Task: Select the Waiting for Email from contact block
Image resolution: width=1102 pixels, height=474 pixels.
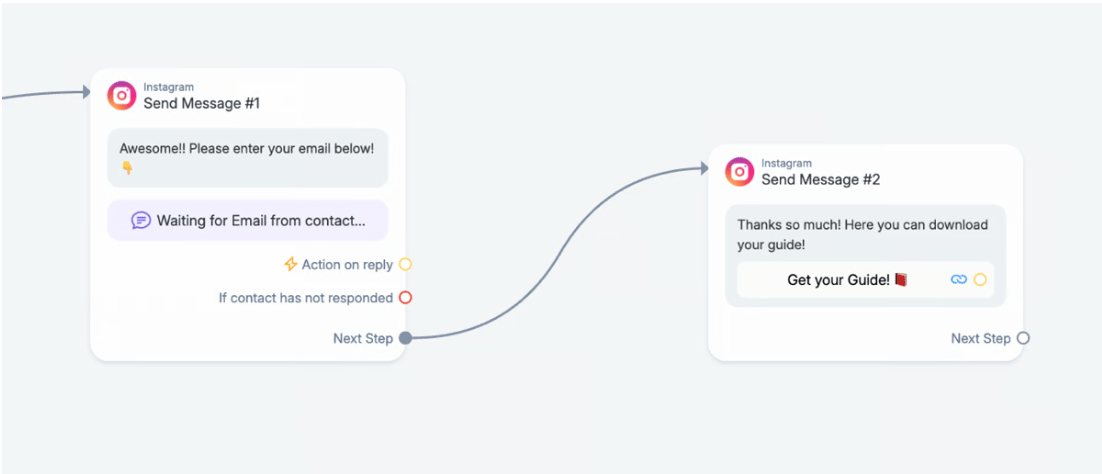Action: tap(247, 221)
